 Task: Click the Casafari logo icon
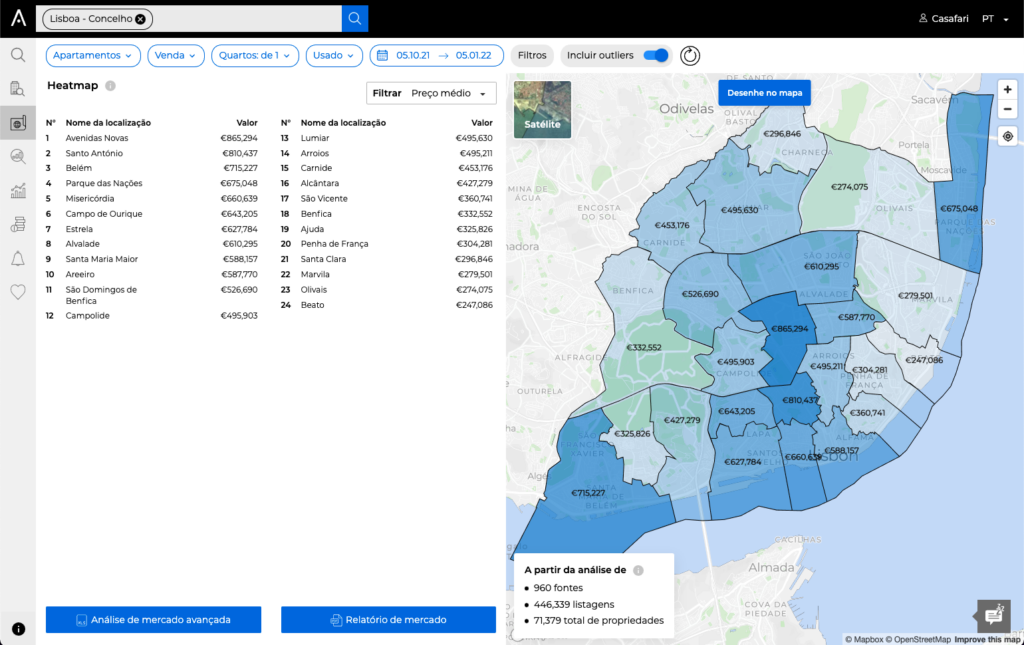click(x=18, y=18)
